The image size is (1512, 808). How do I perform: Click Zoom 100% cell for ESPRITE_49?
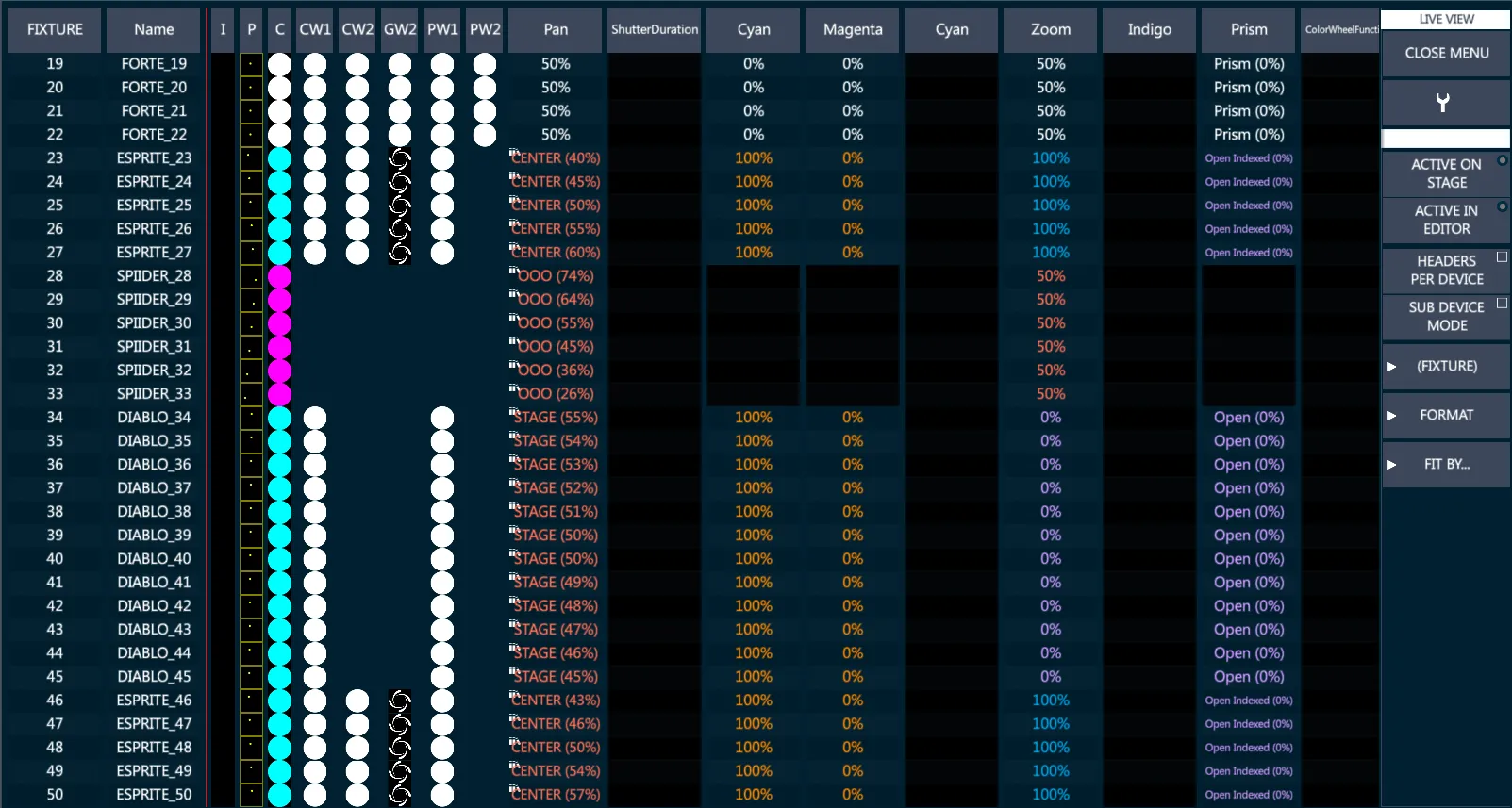coord(1051,771)
